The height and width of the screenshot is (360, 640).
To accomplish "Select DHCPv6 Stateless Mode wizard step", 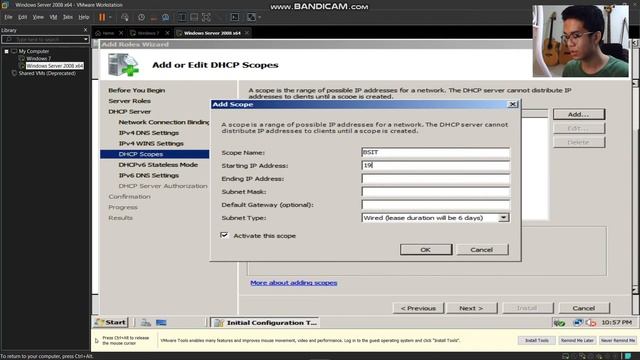I will [x=158, y=164].
